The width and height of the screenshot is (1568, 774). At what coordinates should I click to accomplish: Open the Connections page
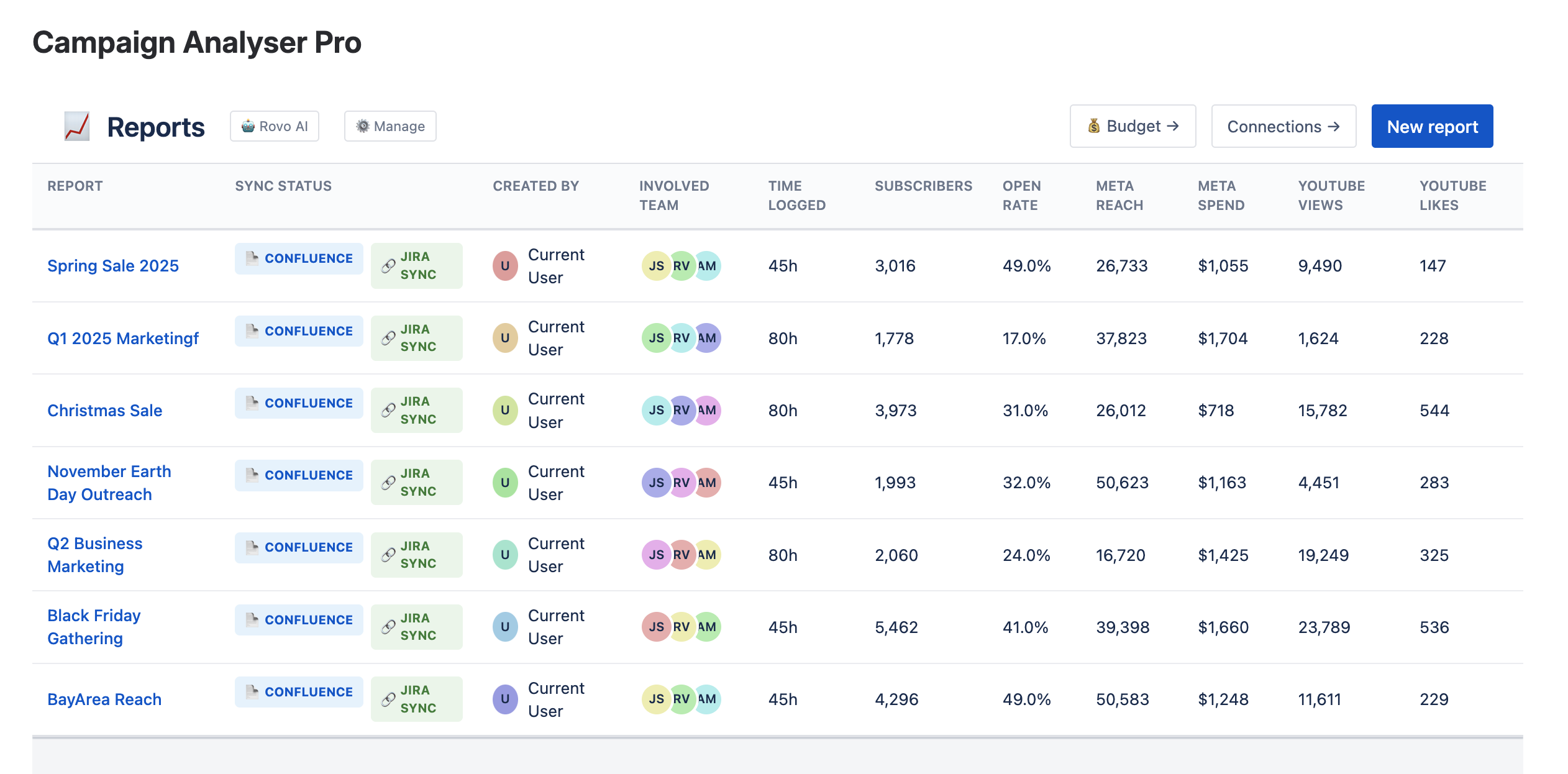1283,127
